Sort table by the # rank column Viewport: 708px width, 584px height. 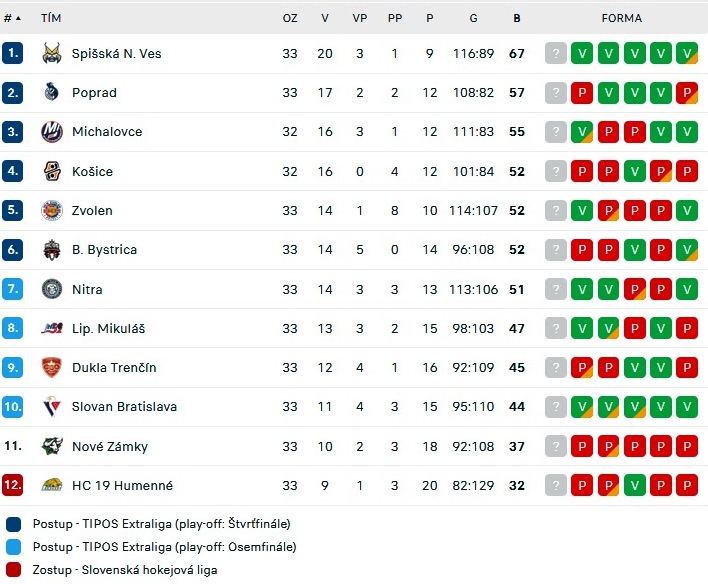12,18
